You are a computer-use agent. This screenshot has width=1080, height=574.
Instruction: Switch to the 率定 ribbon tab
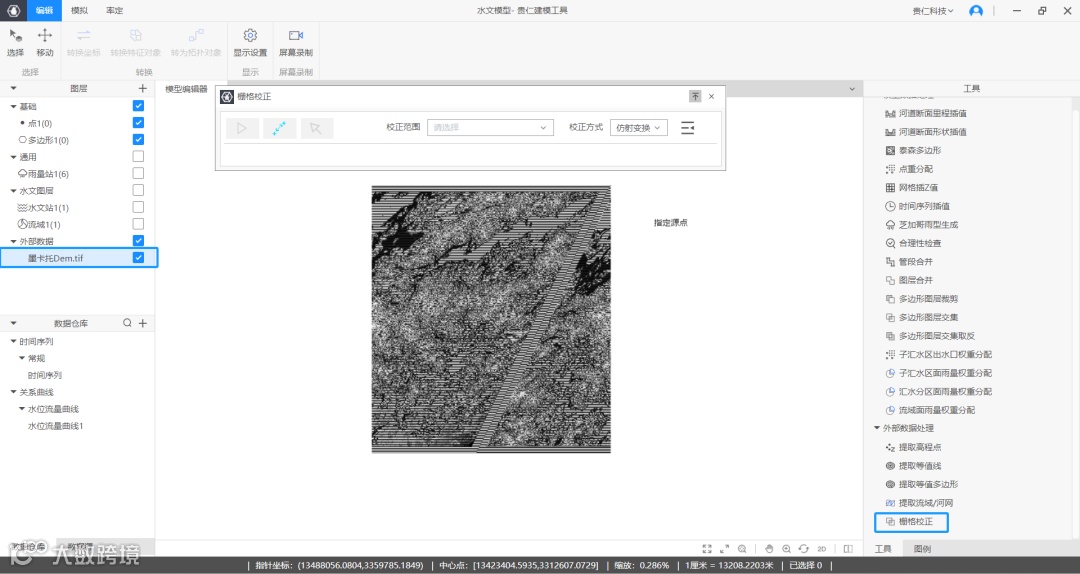[x=114, y=10]
